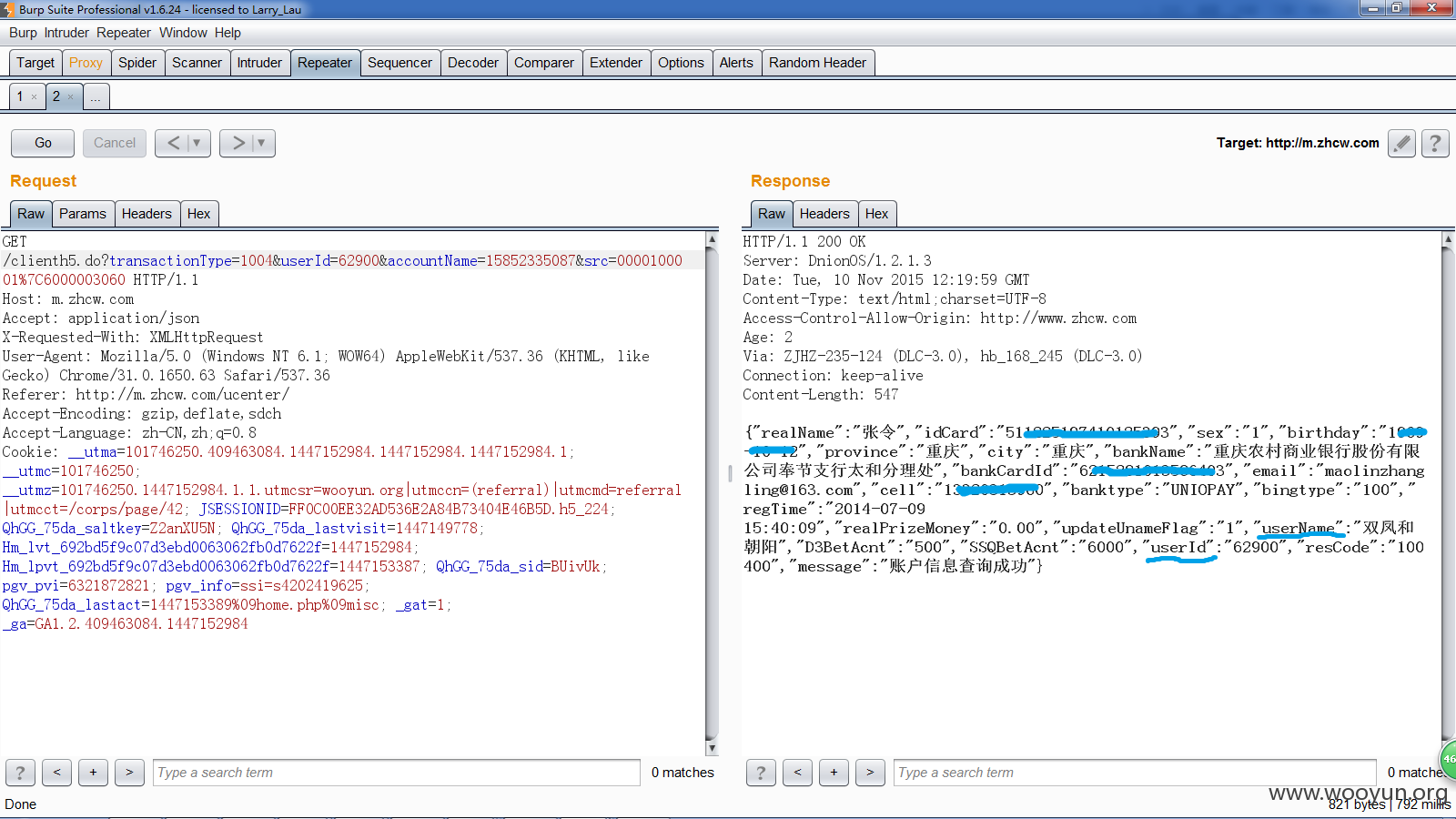The width and height of the screenshot is (1456, 819).
Task: Open the Random Header tab
Action: [817, 63]
